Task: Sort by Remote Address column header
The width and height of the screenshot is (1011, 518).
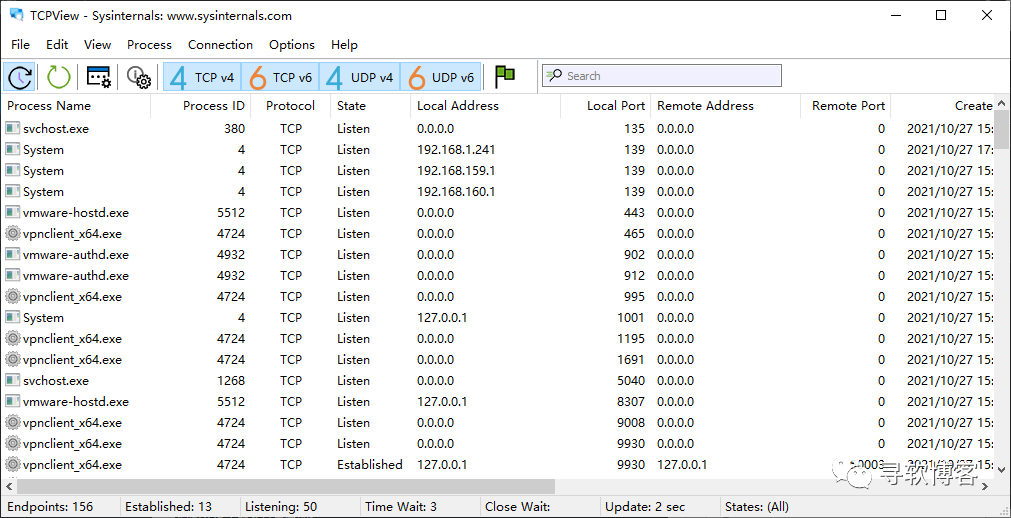Action: 725,106
